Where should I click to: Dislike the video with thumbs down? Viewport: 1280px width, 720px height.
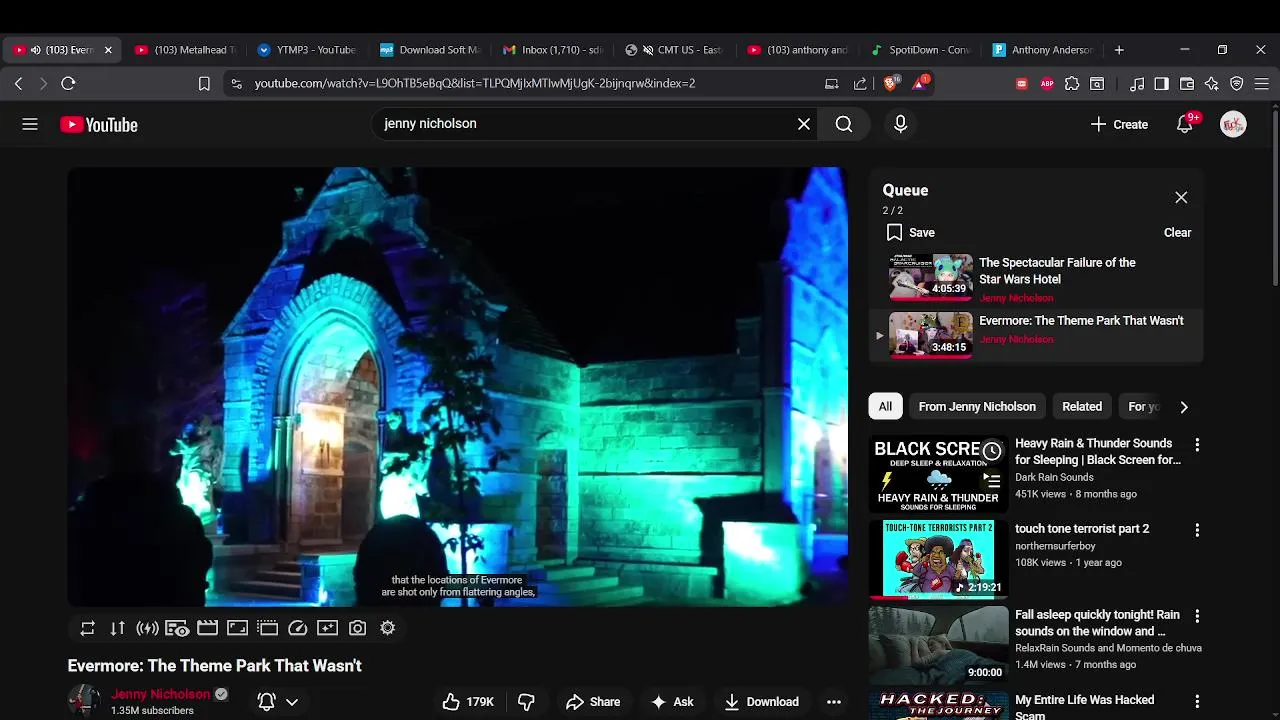[526, 702]
